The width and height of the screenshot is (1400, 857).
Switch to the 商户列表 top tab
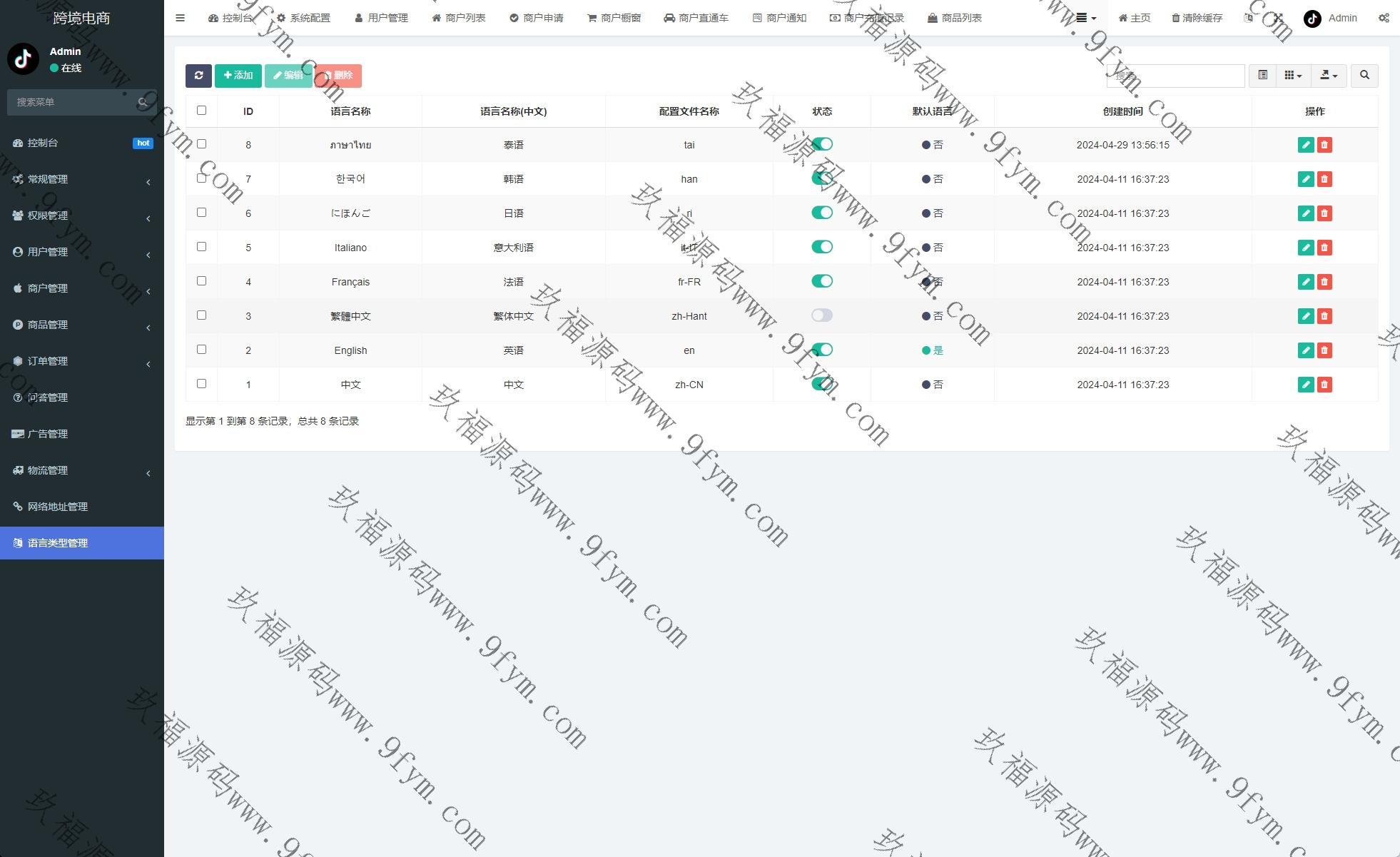click(x=459, y=18)
